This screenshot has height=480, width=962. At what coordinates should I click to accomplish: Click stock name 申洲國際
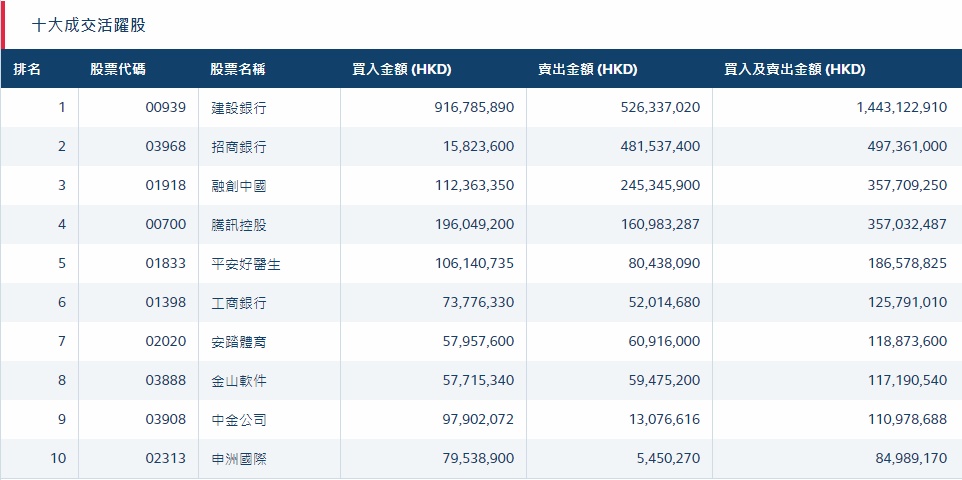coord(239,459)
